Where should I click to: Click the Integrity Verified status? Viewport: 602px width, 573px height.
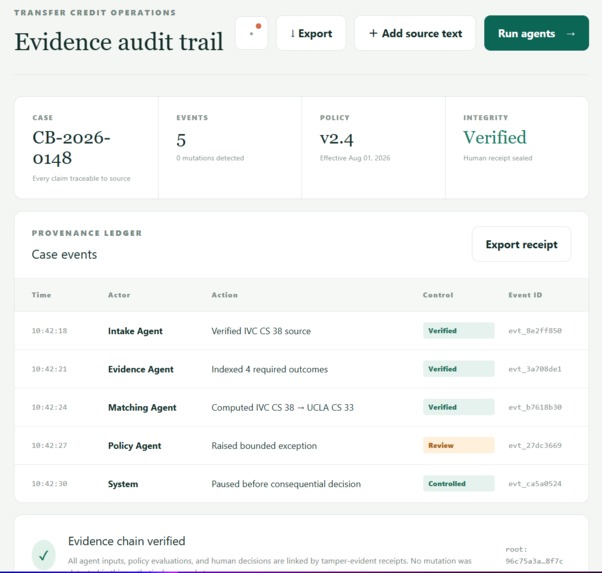495,137
